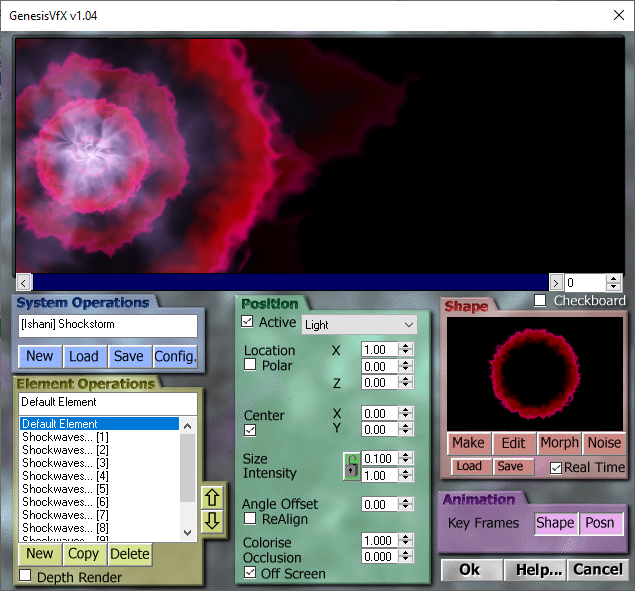Enable the Checkboard checkbox
635x591 pixels.
[x=540, y=300]
